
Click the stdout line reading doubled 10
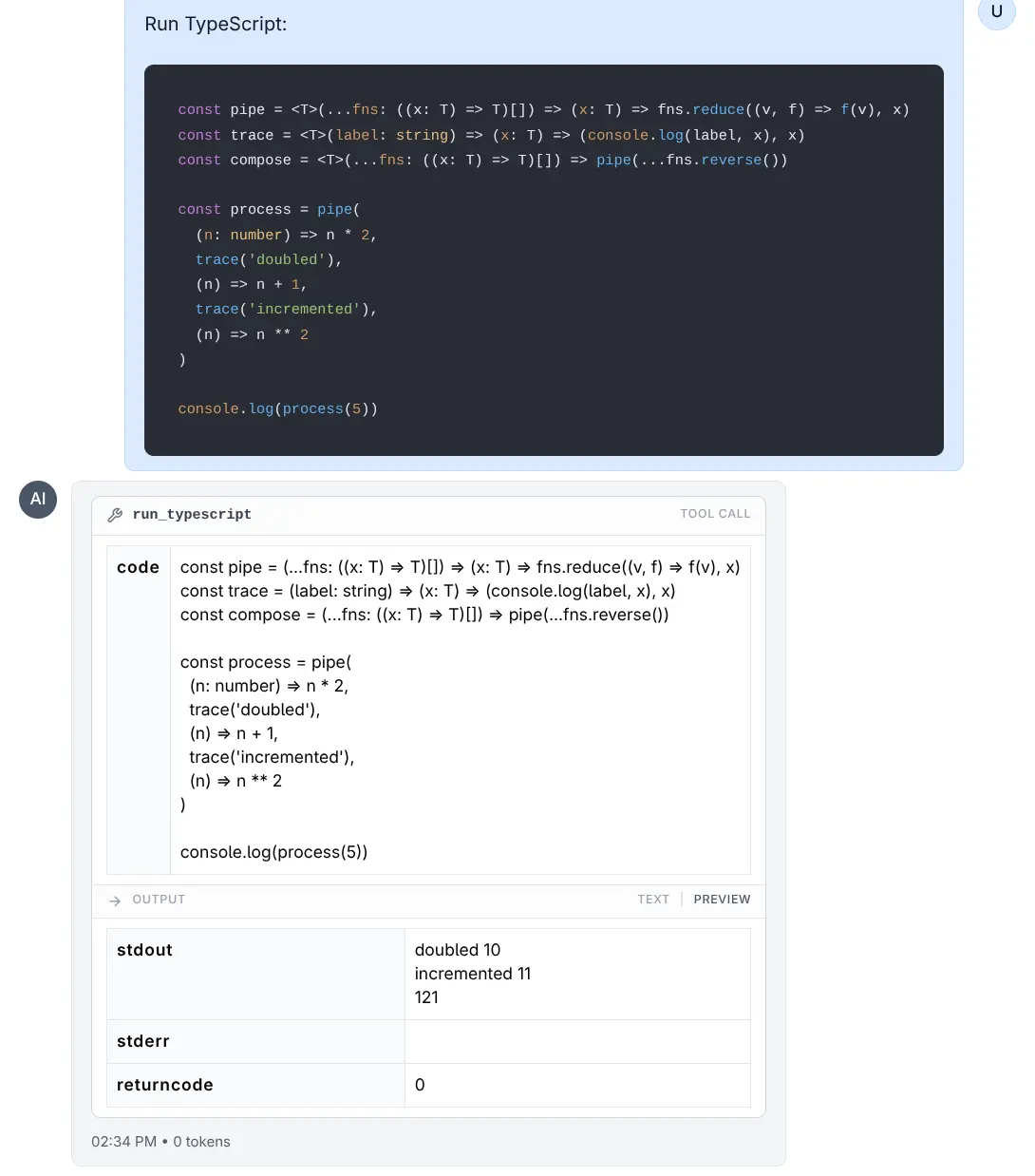coord(458,949)
